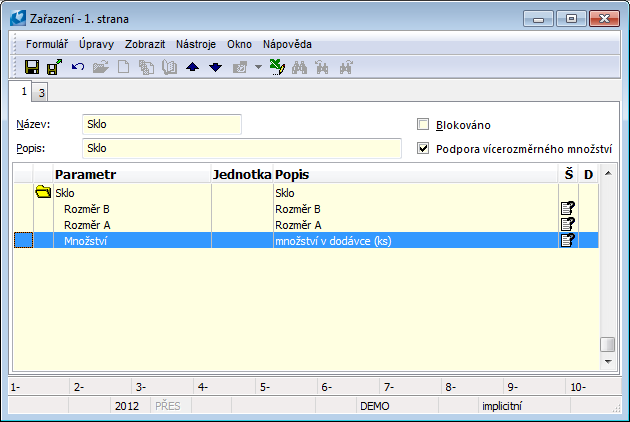Viewport: 630px width, 422px height.
Task: Click the Popis input field
Action: click(242, 148)
